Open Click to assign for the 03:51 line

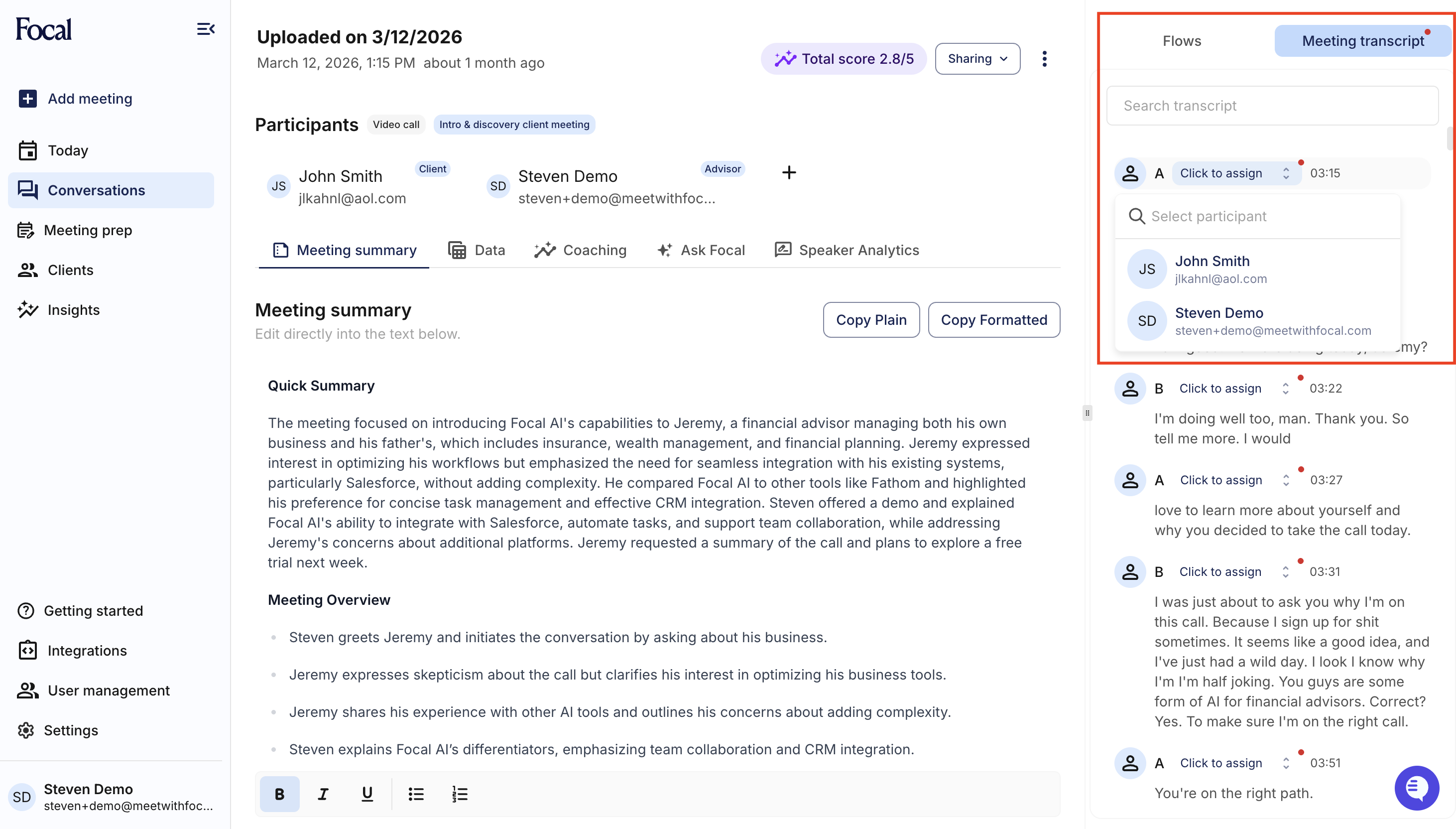1221,762
